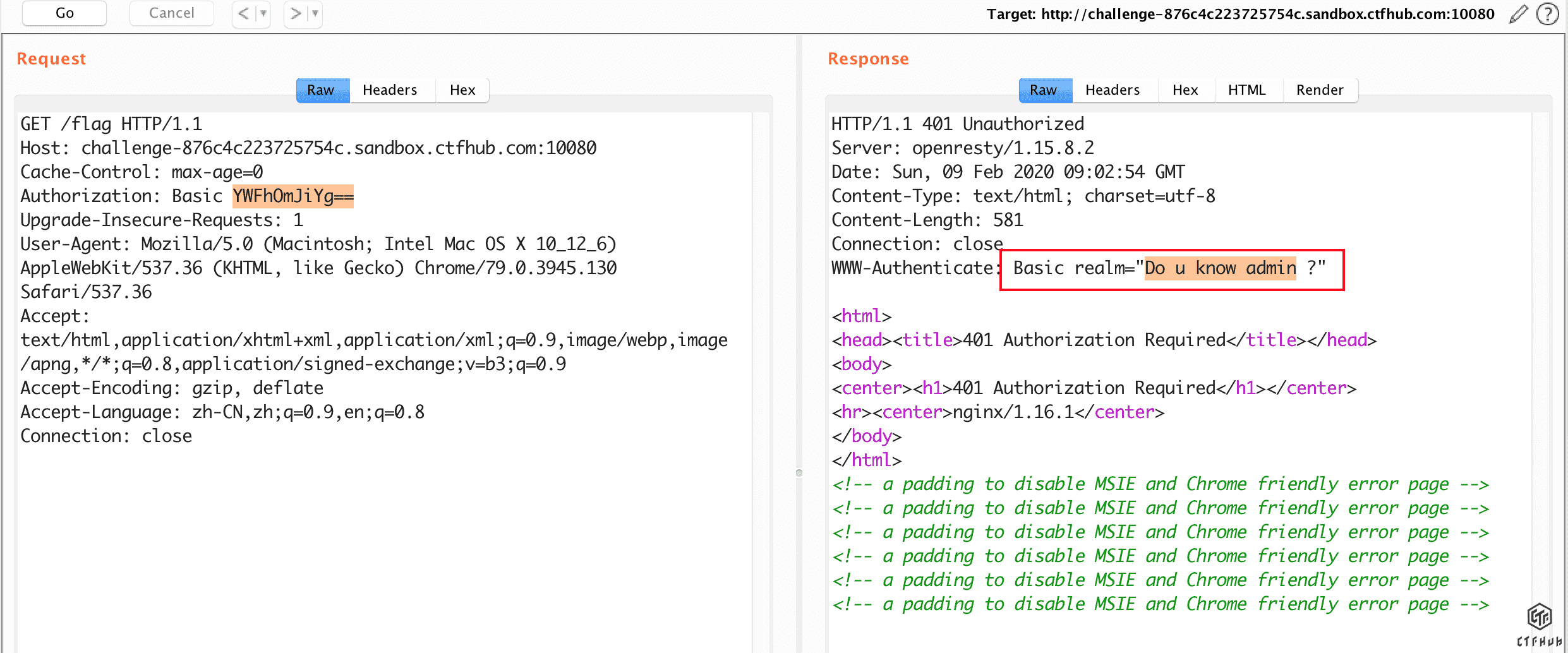Click the request's Connection: close line

(x=106, y=436)
